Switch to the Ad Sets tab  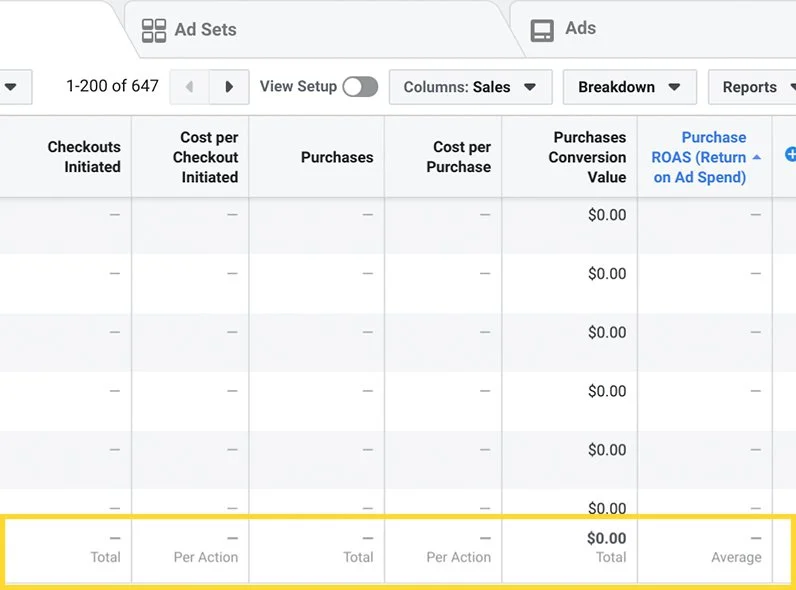tap(205, 30)
